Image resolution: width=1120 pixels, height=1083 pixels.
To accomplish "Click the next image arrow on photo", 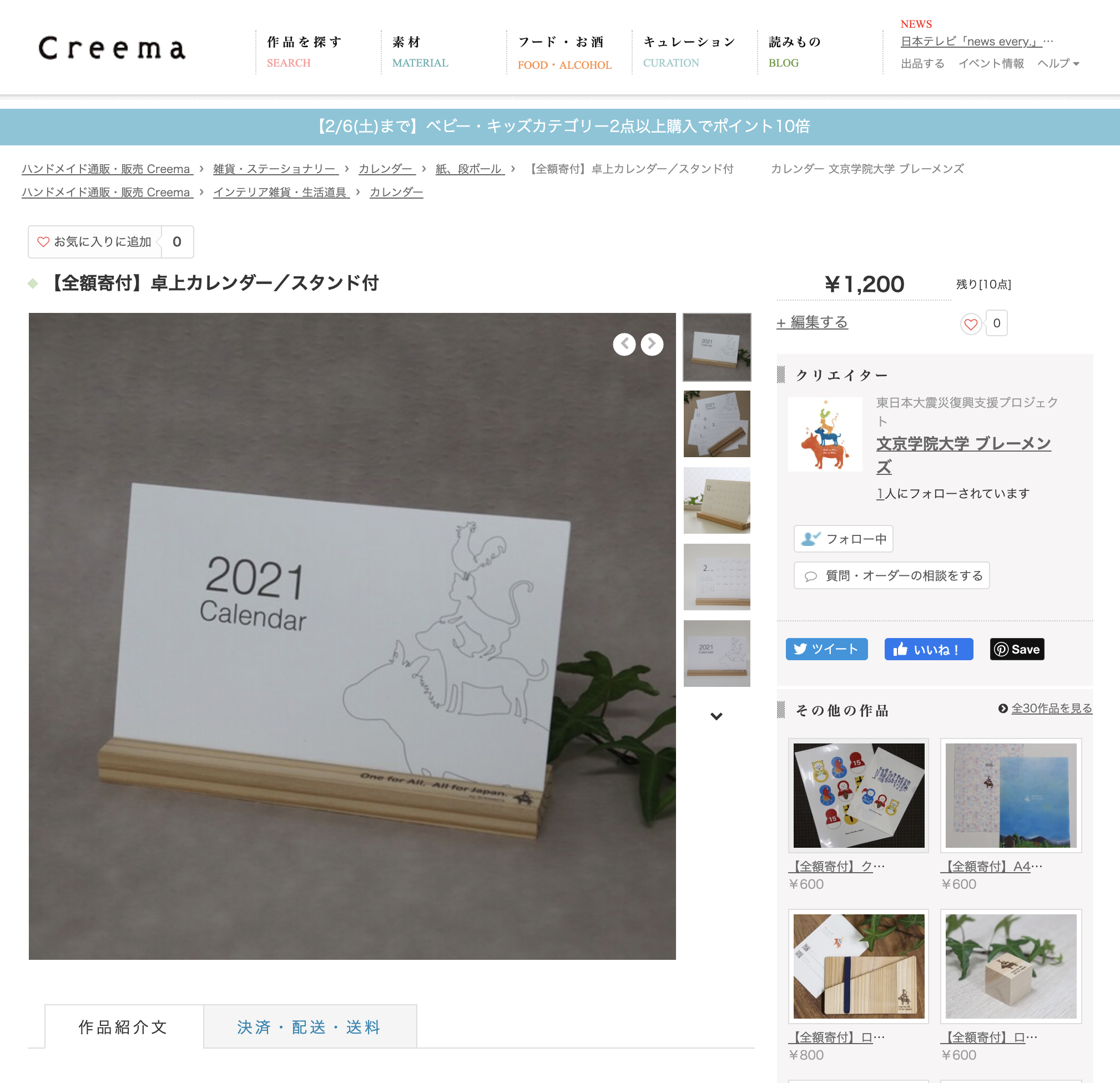I will click(652, 345).
